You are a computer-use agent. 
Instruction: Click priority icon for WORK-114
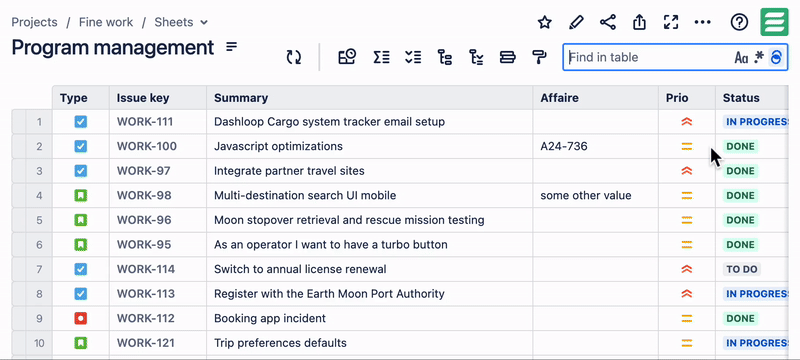point(687,269)
